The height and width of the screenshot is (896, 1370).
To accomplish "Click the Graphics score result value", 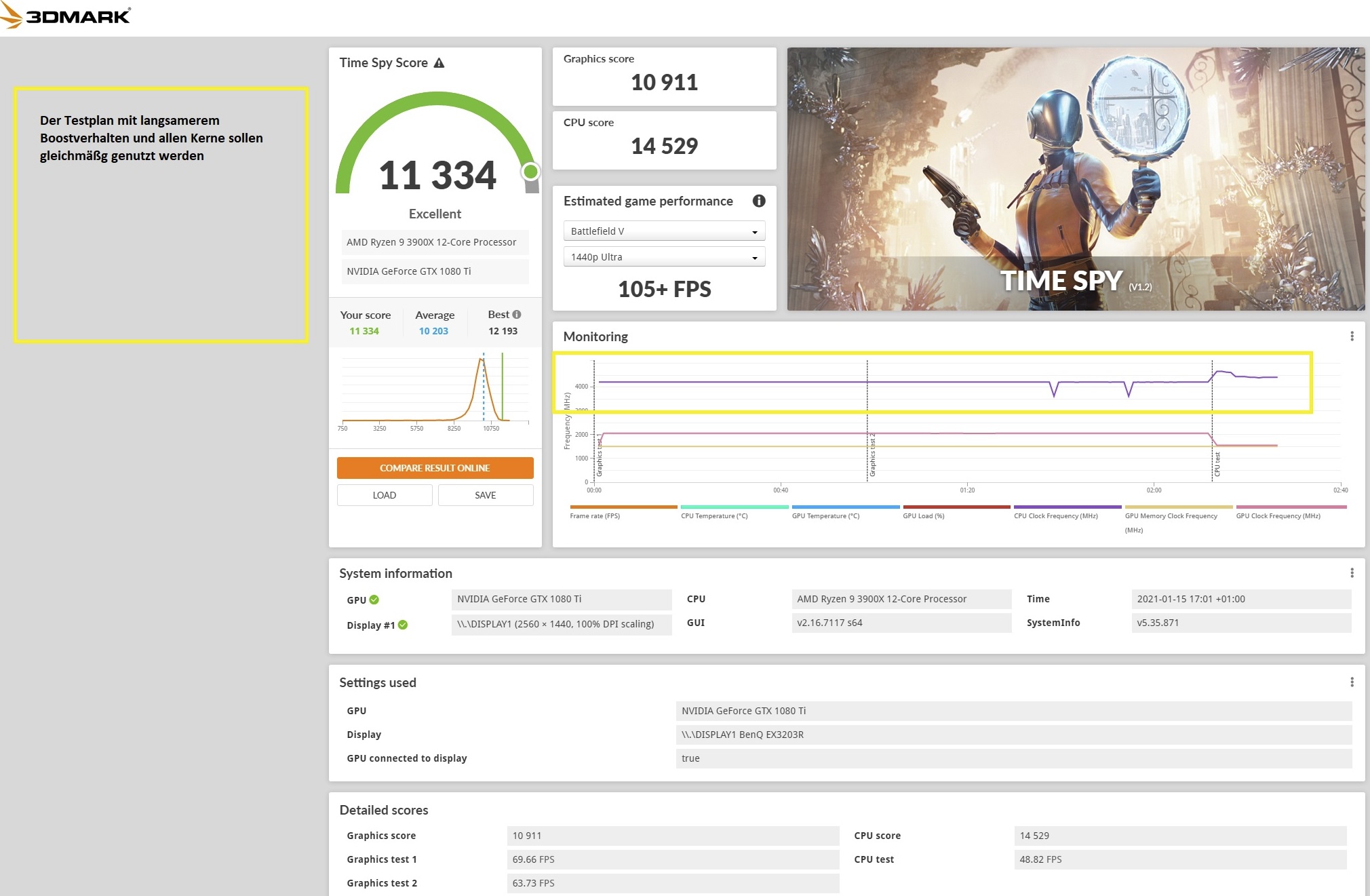I will tap(665, 81).
